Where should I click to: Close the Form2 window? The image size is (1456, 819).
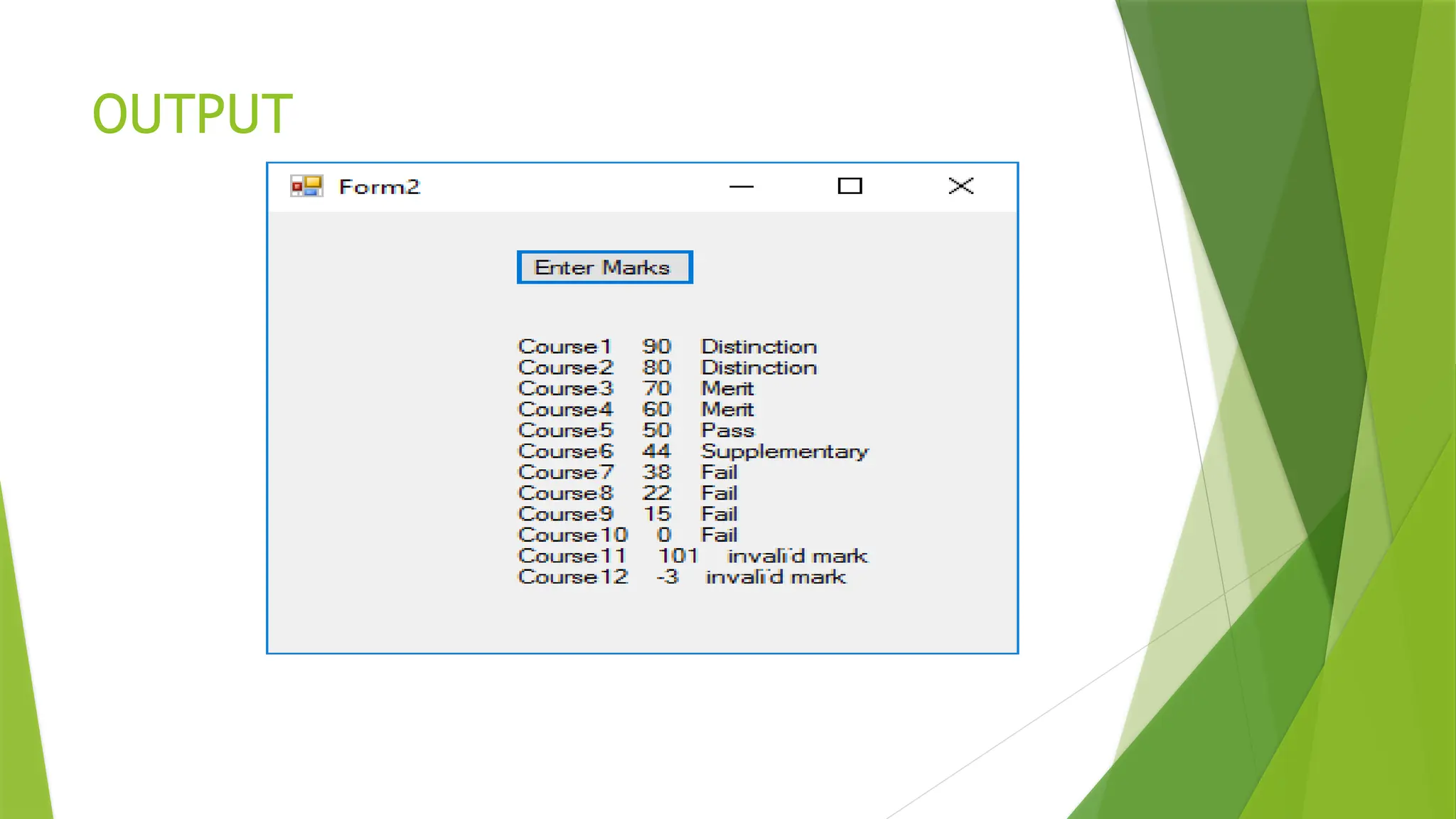pyautogui.click(x=960, y=186)
